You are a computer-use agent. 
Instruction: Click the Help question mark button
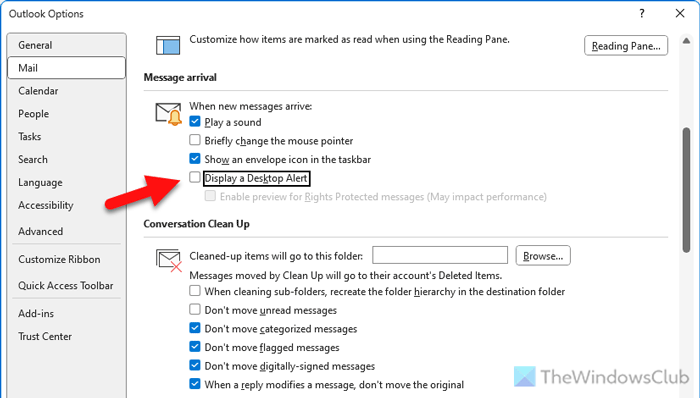[x=642, y=13]
